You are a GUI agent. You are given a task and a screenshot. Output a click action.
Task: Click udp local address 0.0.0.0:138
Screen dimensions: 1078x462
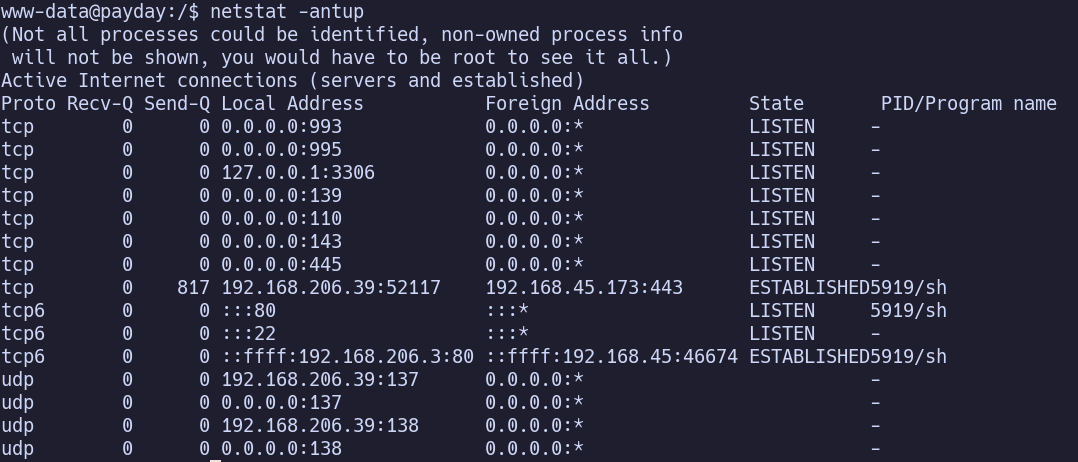point(281,449)
